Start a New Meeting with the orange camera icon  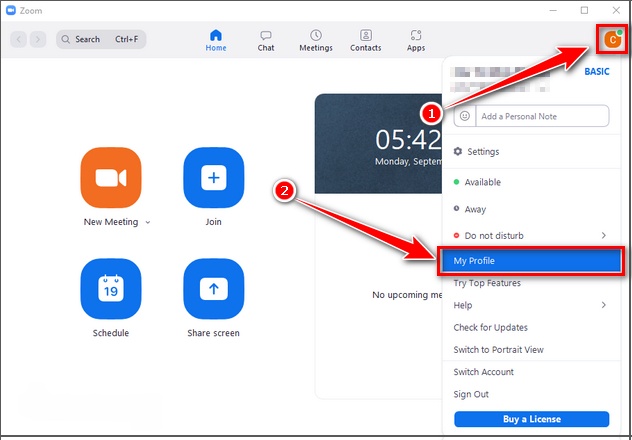coord(111,178)
